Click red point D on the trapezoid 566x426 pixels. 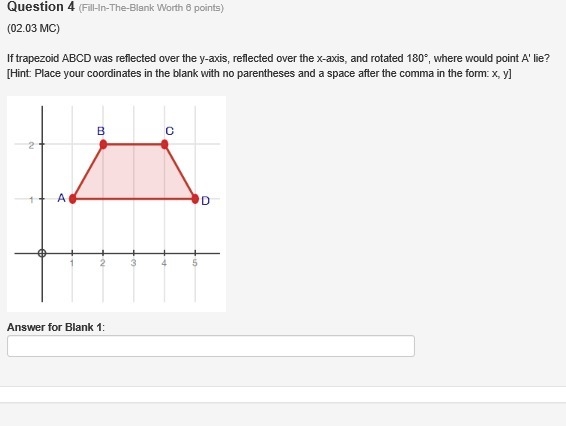click(x=195, y=199)
